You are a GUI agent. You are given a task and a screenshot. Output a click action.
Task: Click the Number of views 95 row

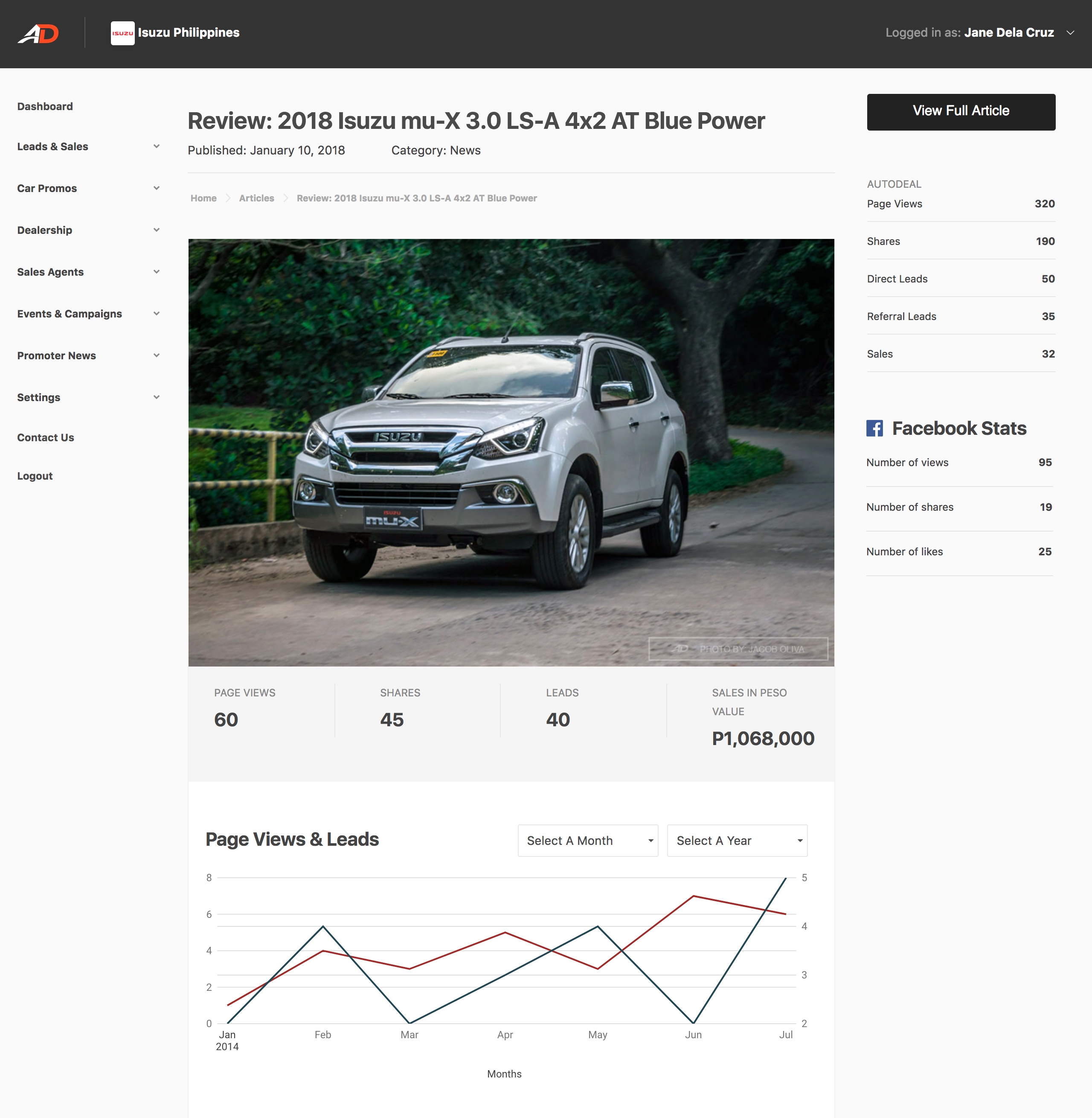click(x=959, y=462)
